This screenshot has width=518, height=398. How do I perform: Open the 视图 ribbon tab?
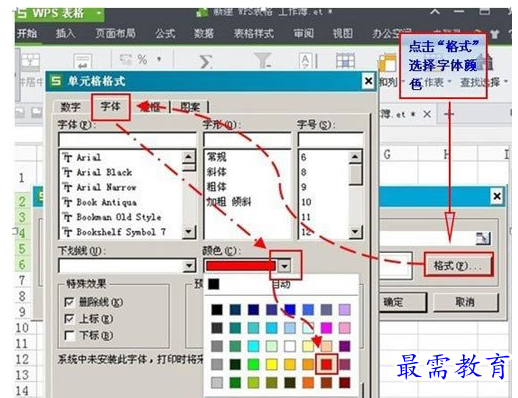pos(342,33)
